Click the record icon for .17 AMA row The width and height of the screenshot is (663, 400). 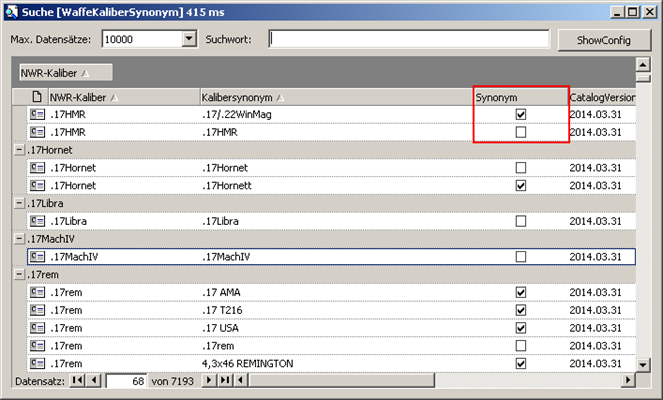[x=38, y=292]
